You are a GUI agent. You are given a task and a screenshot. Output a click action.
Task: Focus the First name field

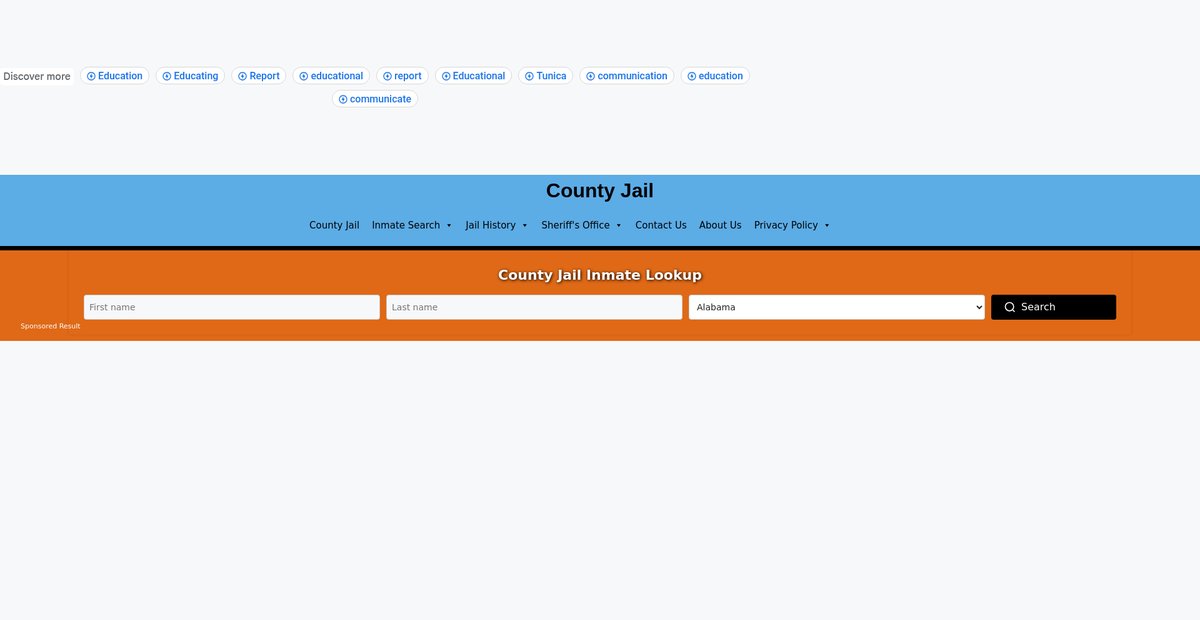232,307
